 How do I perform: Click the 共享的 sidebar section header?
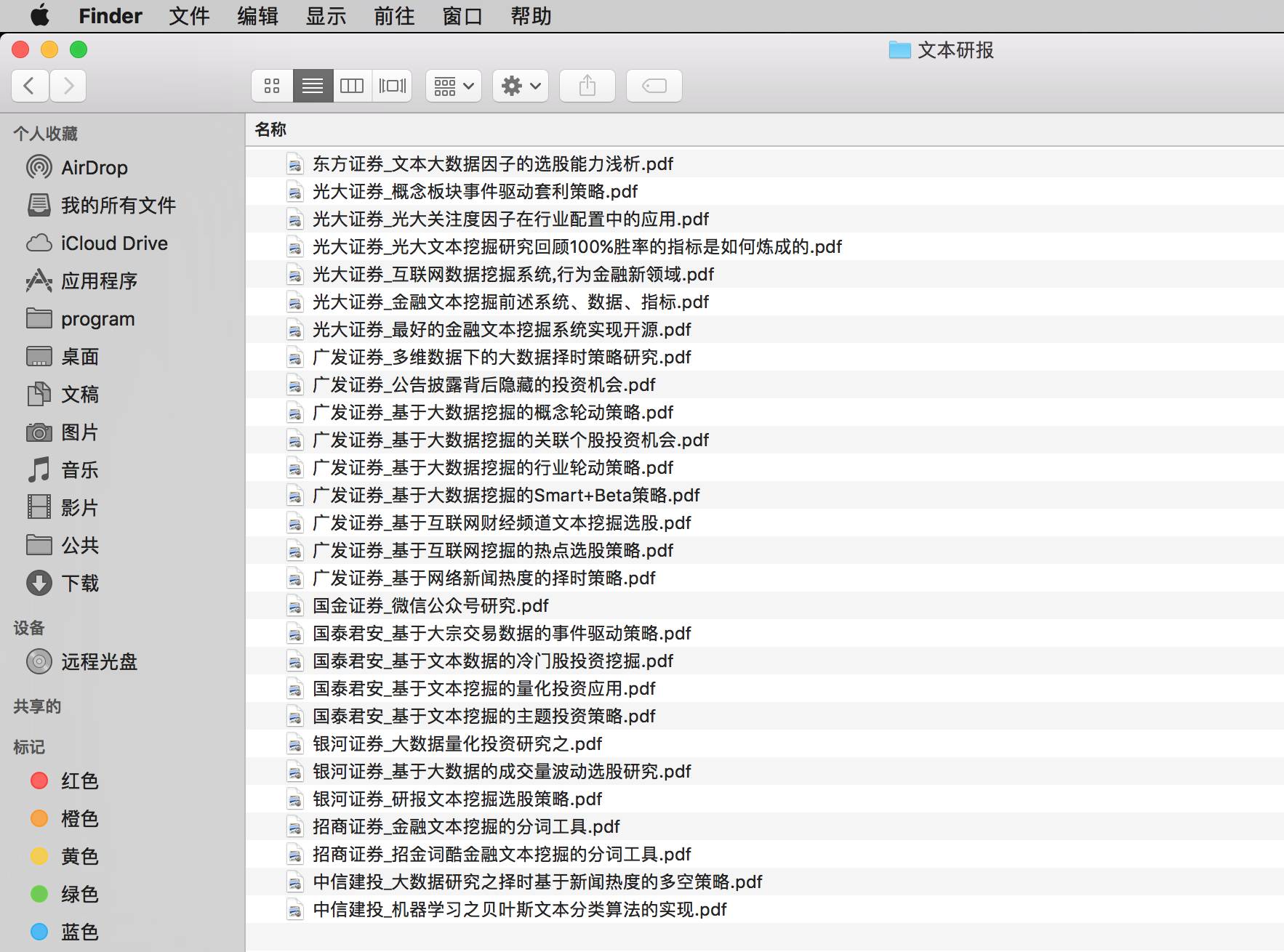[37, 706]
